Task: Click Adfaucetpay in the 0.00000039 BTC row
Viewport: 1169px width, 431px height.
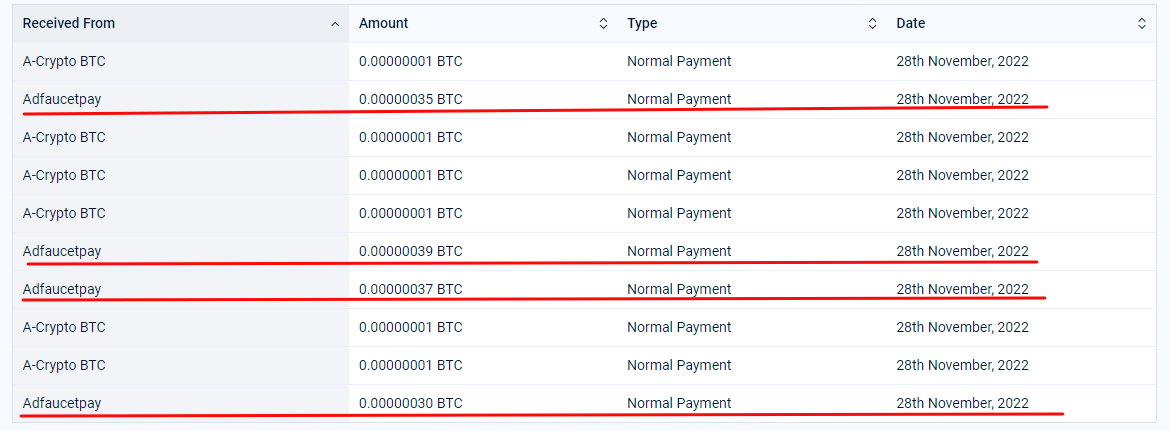Action: point(62,251)
